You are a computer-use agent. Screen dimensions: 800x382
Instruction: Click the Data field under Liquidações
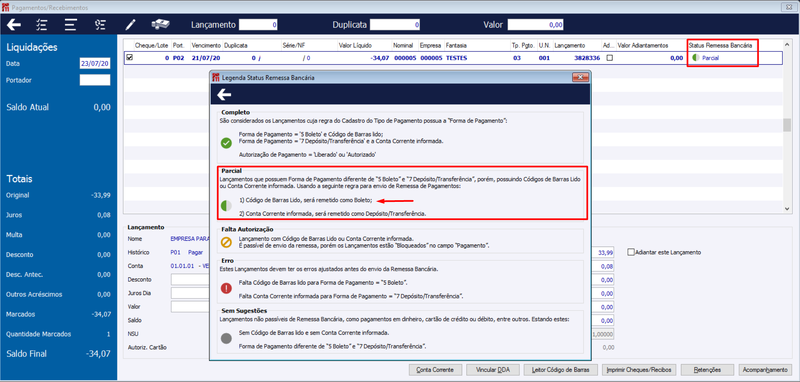[94, 64]
